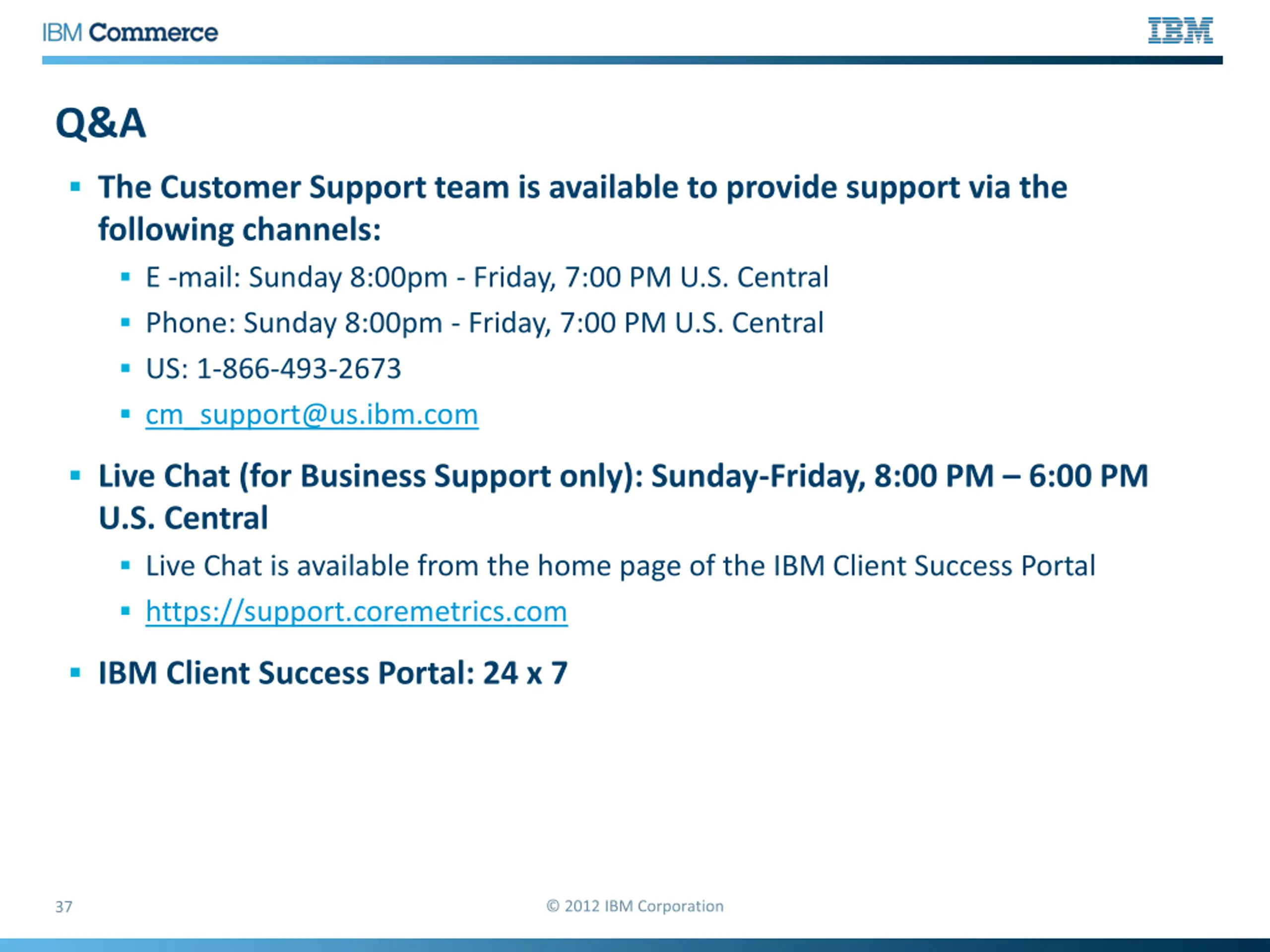Click the bullet beside the Live Chat heading
This screenshot has width=1270, height=952.
75,475
